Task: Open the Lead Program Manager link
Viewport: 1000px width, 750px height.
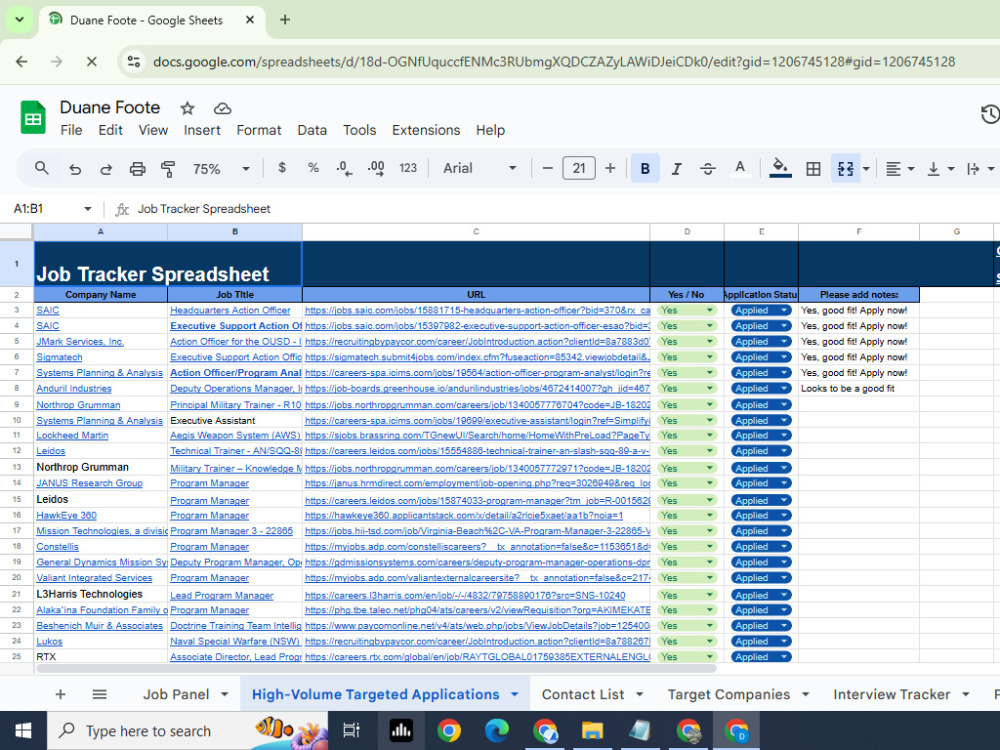Action: [x=221, y=595]
